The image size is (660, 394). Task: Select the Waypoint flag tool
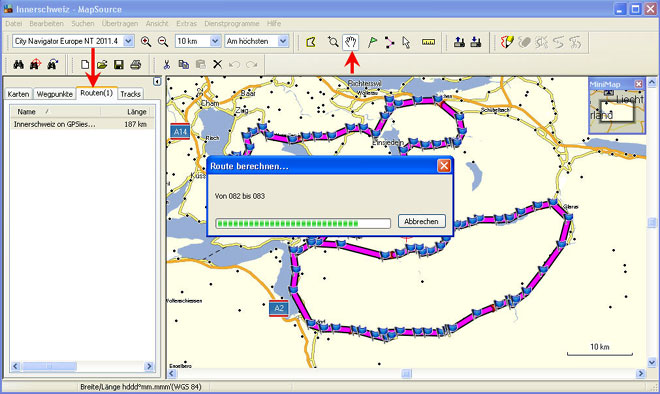click(x=372, y=42)
